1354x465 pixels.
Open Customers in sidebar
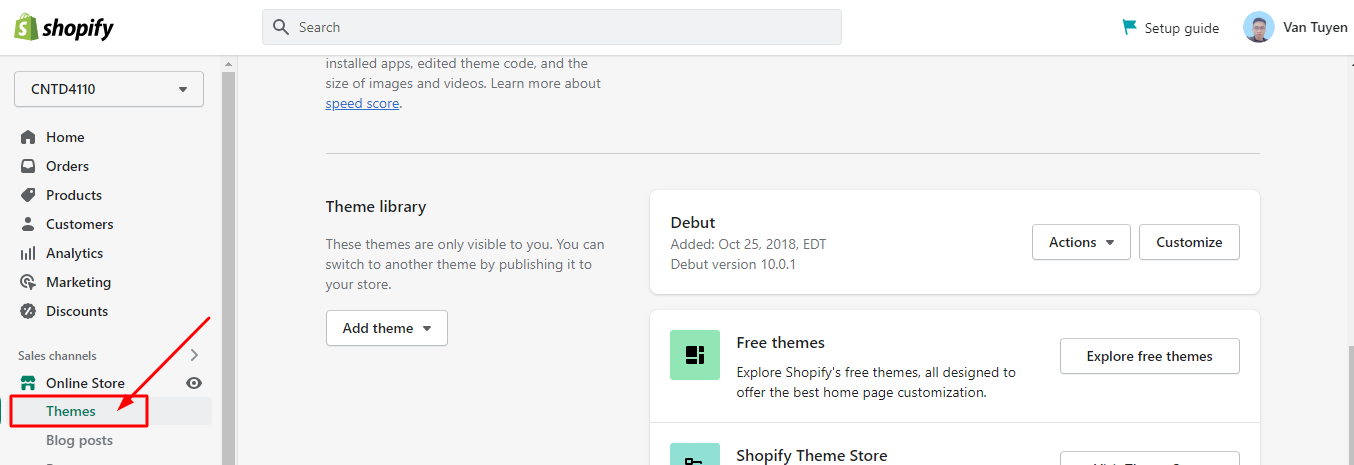[x=80, y=224]
